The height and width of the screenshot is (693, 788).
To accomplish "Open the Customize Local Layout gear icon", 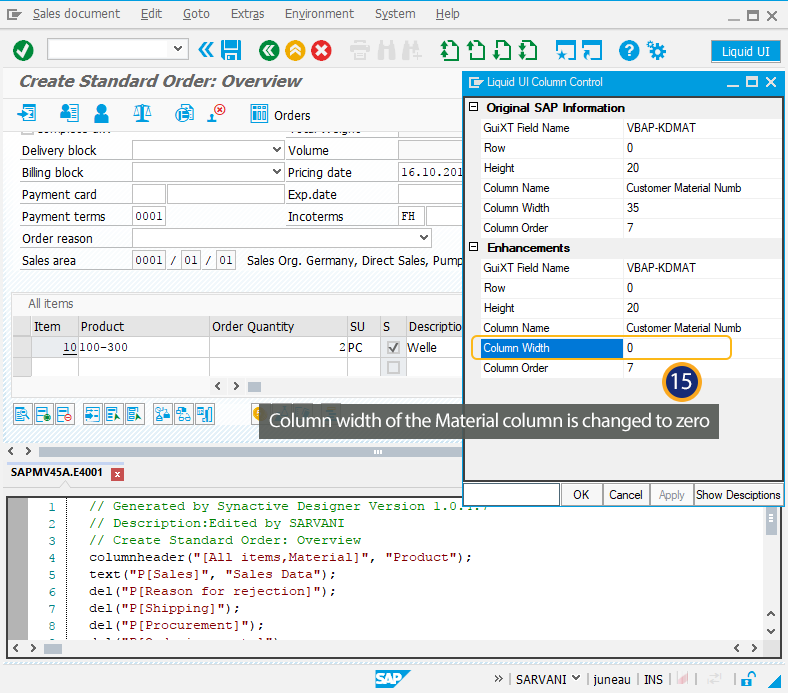I will coord(656,50).
